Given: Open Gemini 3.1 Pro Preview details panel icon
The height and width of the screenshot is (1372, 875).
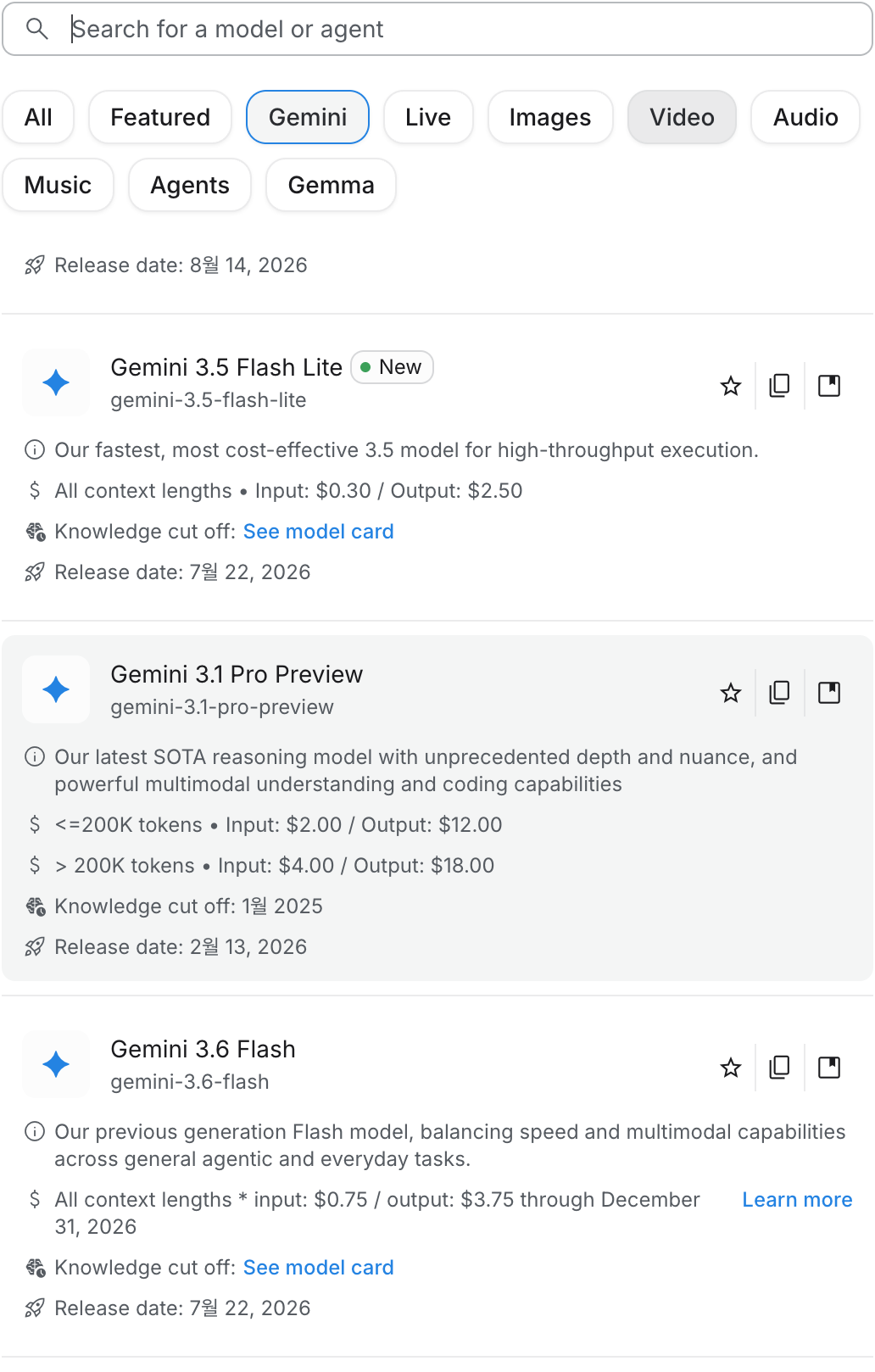Looking at the screenshot, I should [829, 693].
